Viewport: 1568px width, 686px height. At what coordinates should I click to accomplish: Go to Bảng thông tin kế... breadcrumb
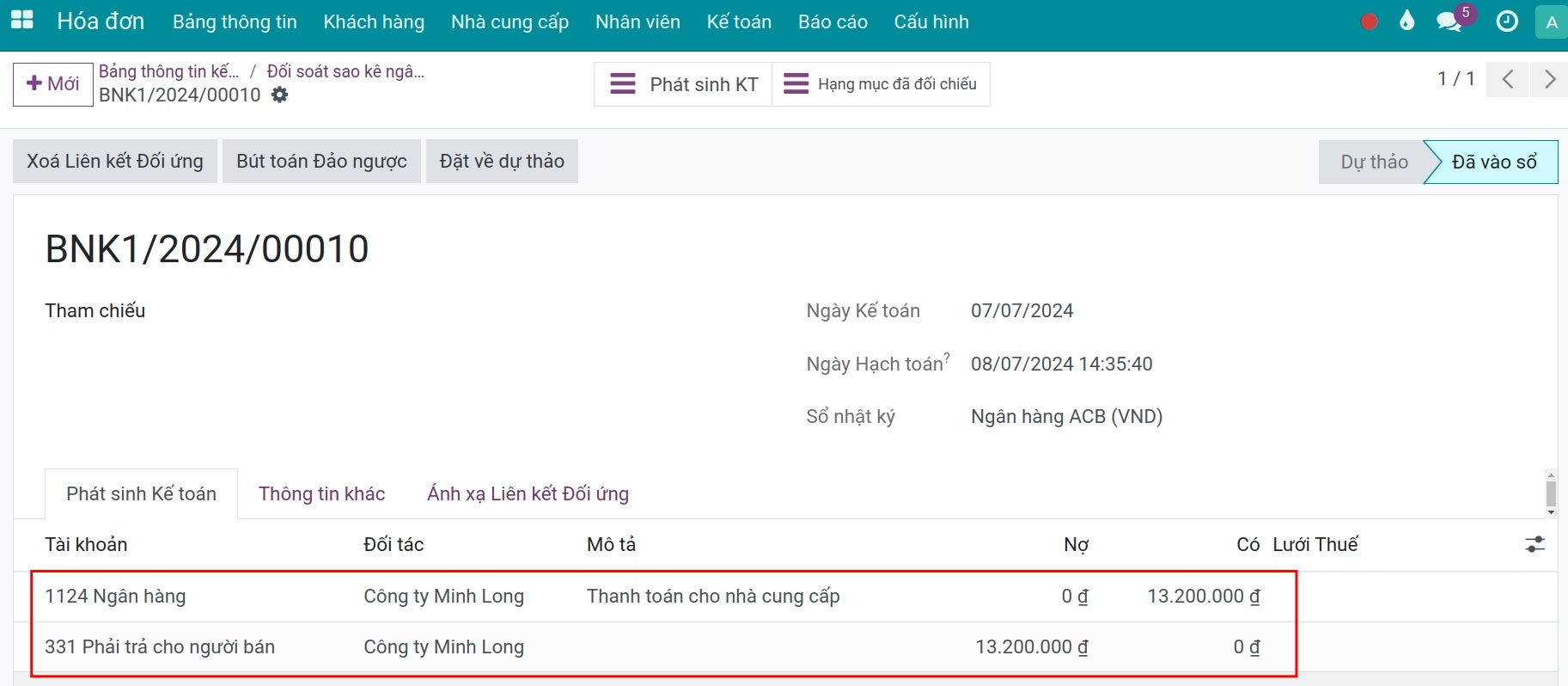point(169,71)
